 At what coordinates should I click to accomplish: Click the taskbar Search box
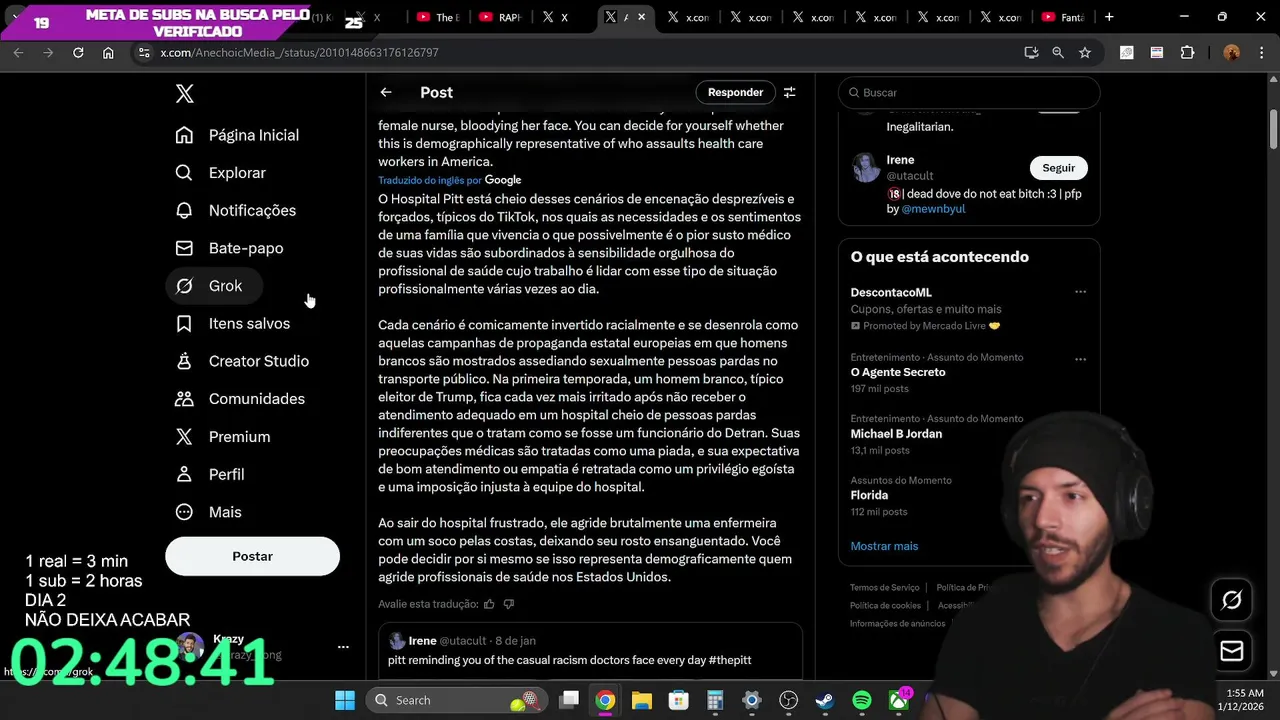point(456,700)
